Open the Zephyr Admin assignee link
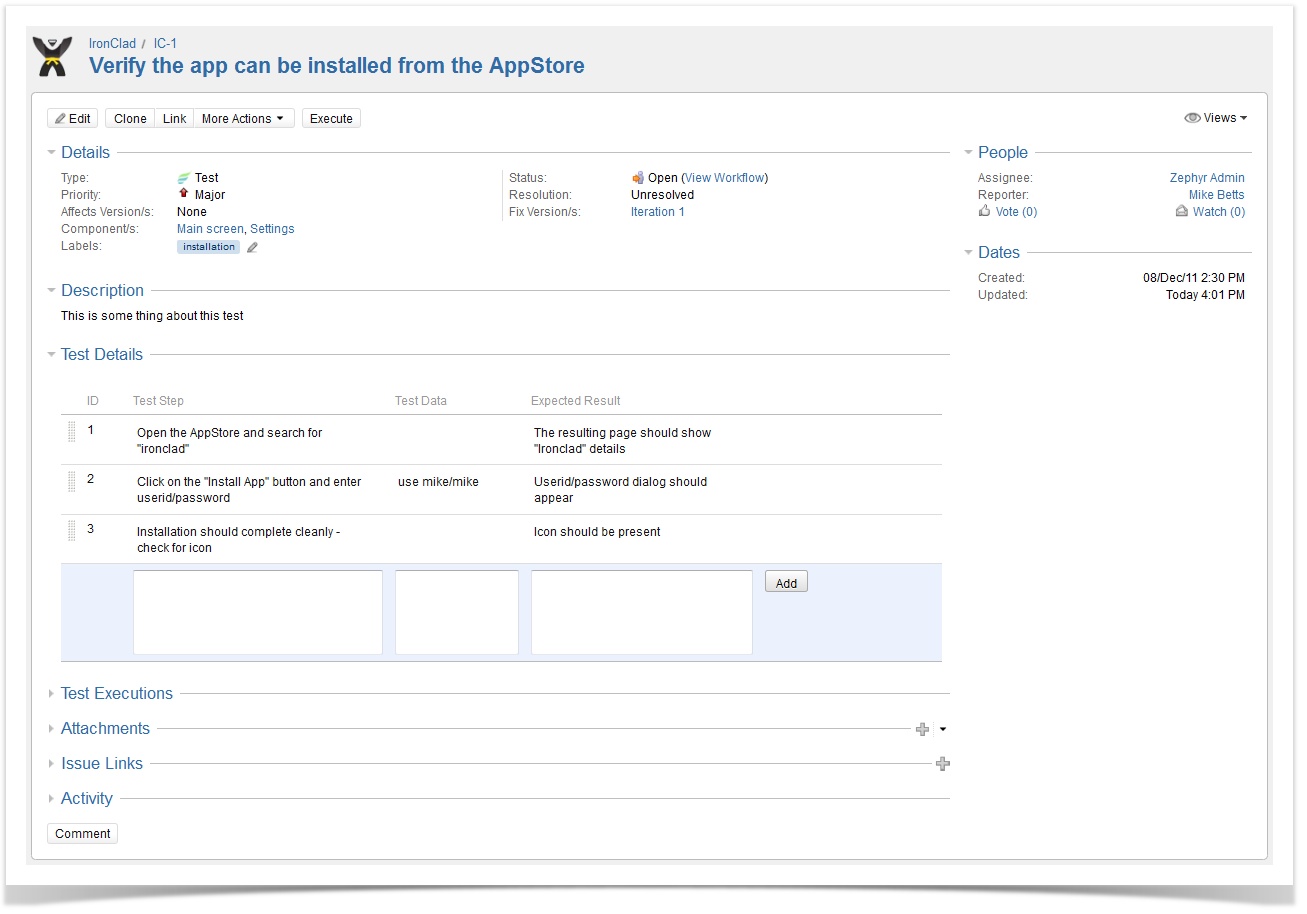This screenshot has height=914, width=1307. click(1207, 178)
